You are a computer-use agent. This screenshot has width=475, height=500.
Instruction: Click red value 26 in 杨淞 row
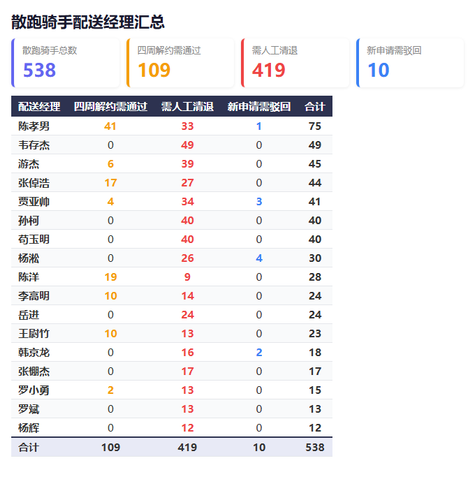(x=187, y=258)
